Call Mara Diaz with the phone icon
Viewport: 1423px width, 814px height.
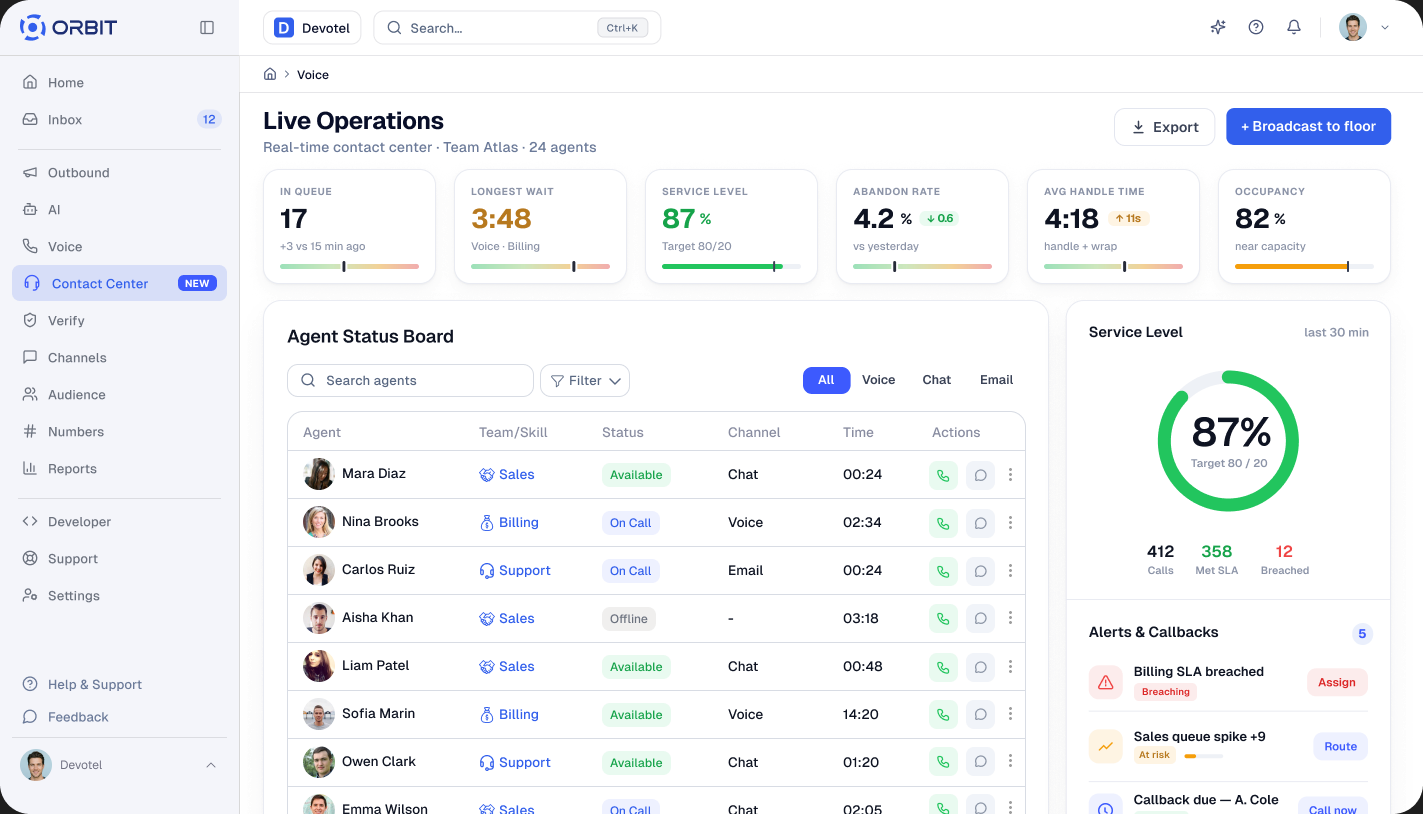tap(943, 475)
